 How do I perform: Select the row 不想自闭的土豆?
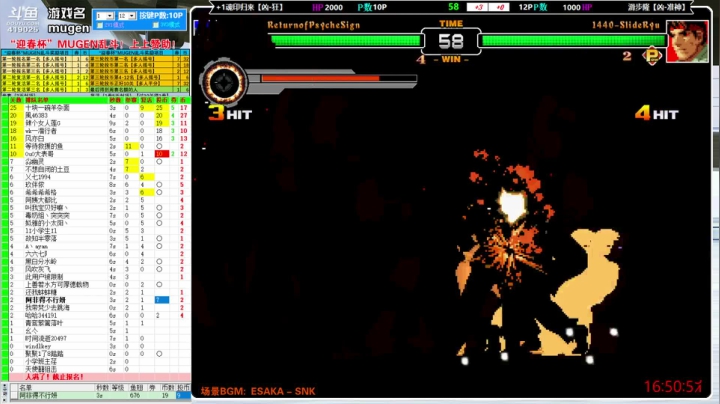point(96,169)
